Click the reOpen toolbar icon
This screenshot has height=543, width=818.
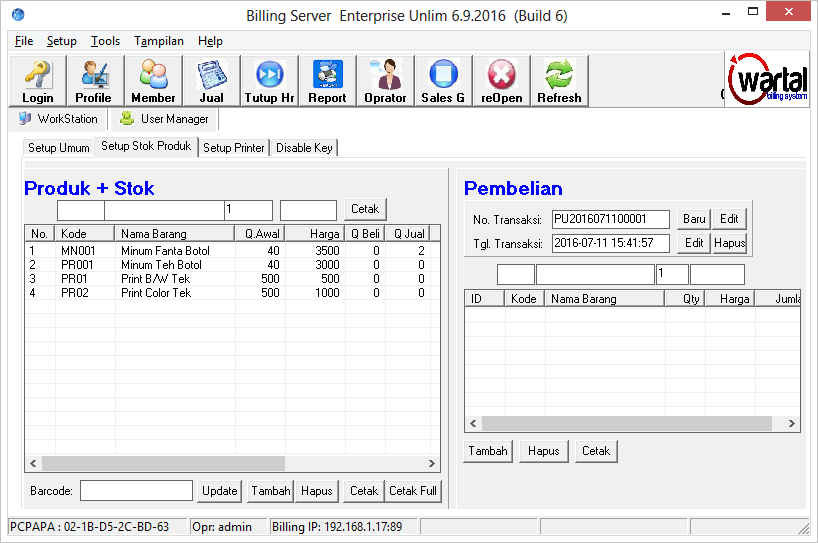501,80
